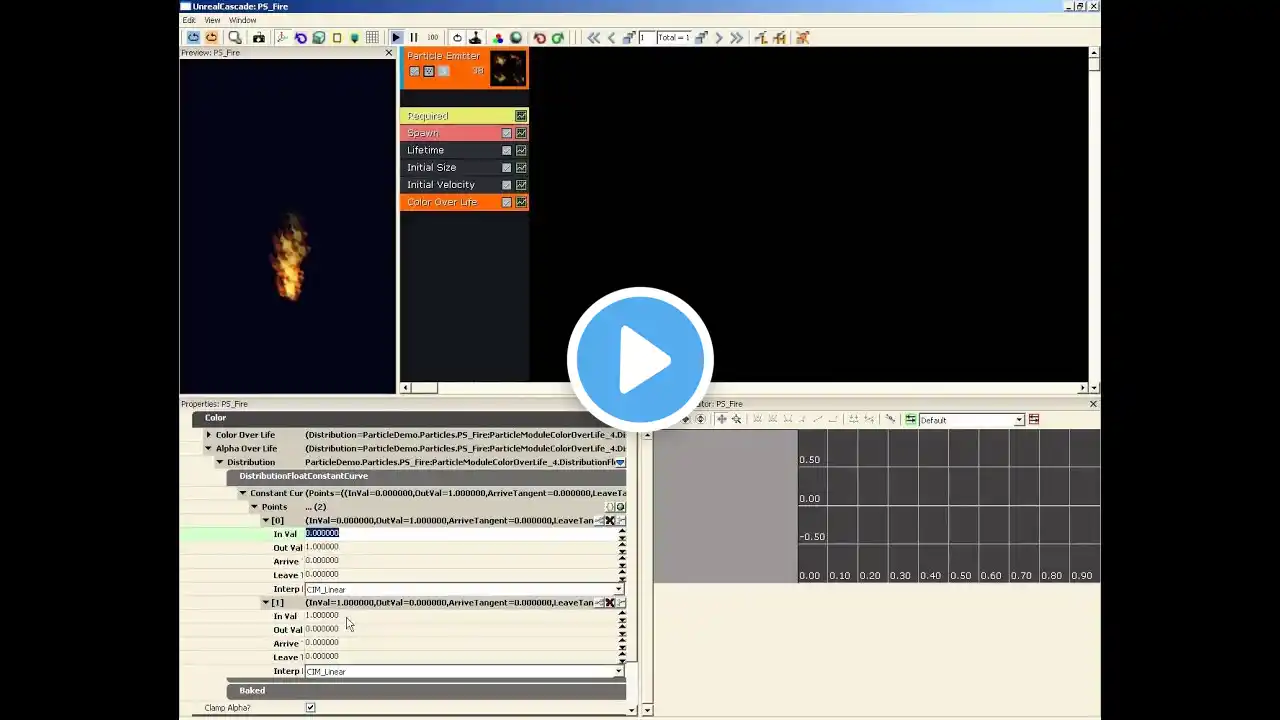Delete point [0] with its X icon

[609, 520]
